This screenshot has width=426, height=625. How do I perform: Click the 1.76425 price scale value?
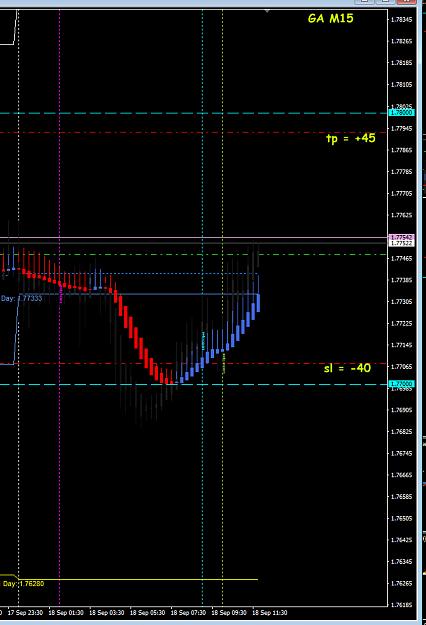click(x=402, y=540)
